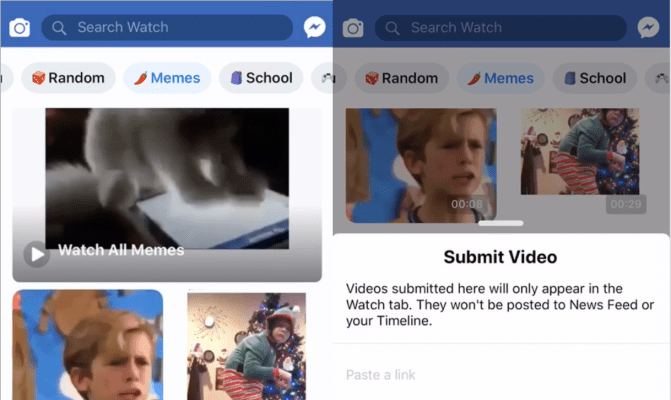The image size is (671, 400).
Task: Tap the red dice icon in left Random tab
Action: [39, 78]
